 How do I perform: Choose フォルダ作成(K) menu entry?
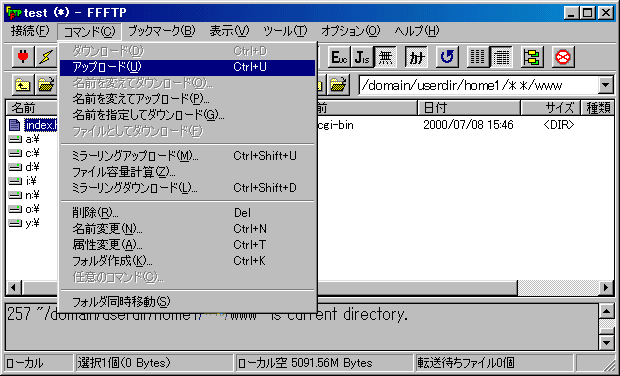(187, 261)
